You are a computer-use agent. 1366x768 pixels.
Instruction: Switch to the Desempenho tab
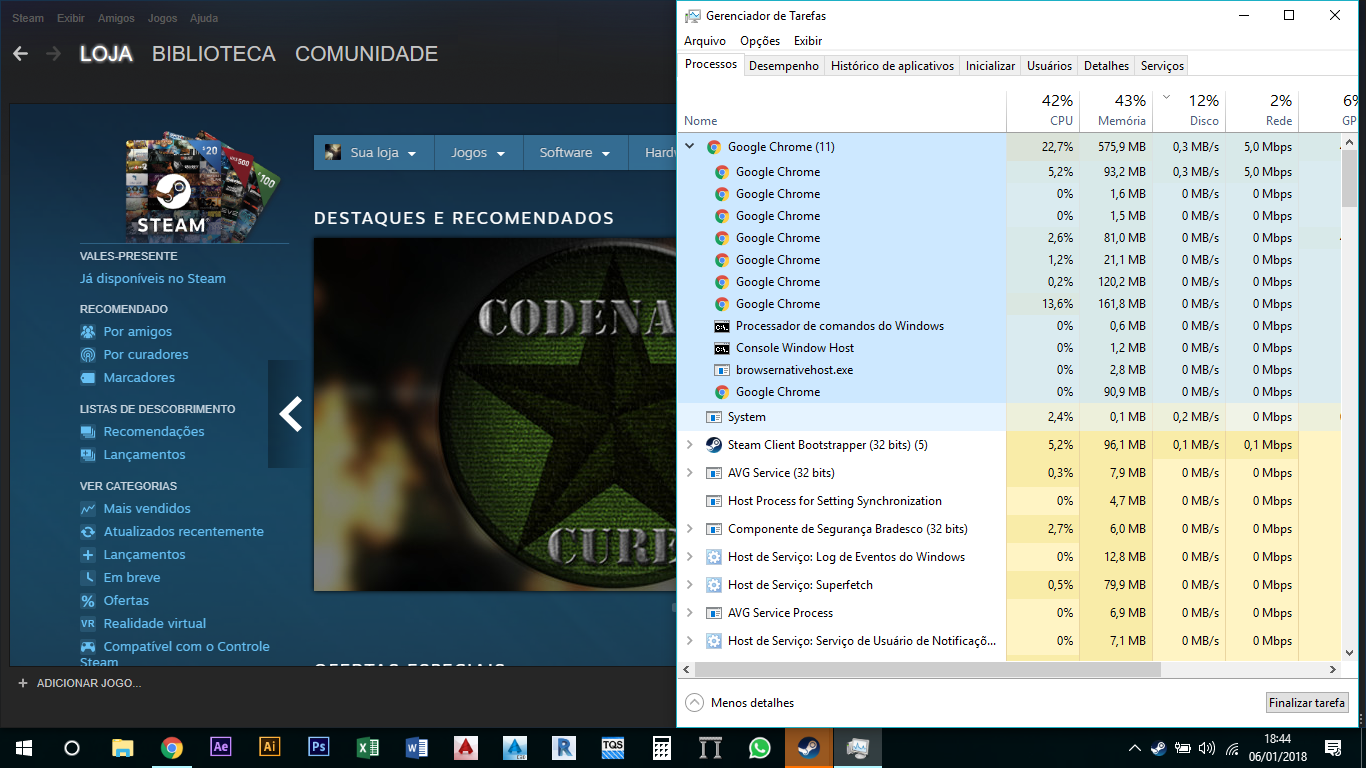(x=784, y=66)
